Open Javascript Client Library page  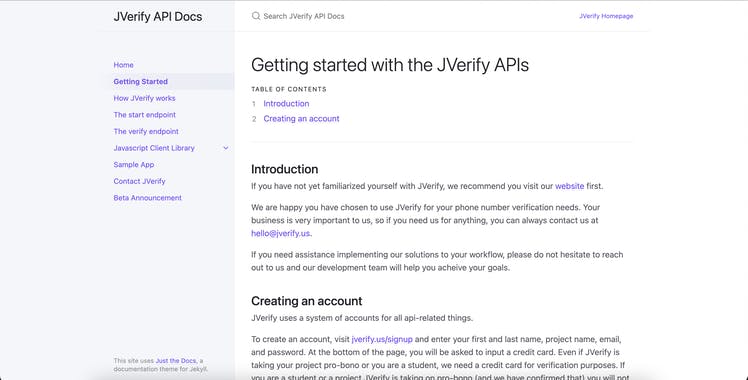click(154, 148)
